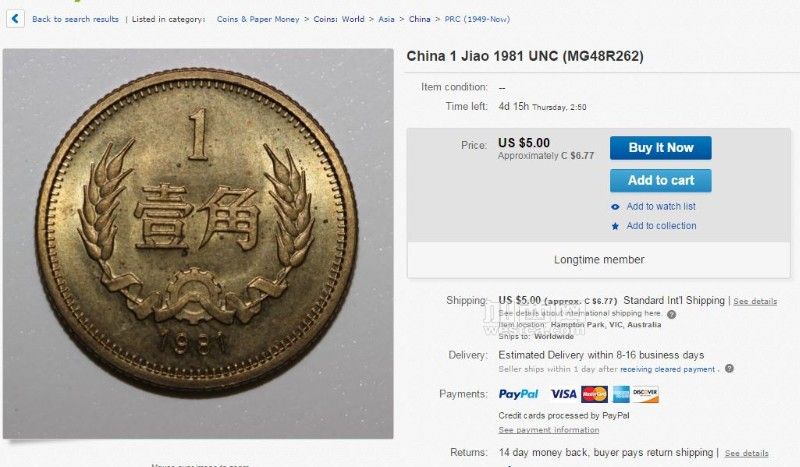
Task: Click the Add to cart button
Action: click(x=661, y=181)
